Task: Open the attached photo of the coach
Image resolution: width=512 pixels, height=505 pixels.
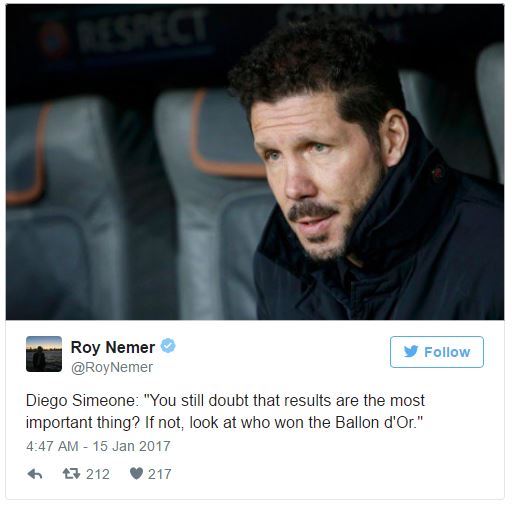Action: pos(255,162)
